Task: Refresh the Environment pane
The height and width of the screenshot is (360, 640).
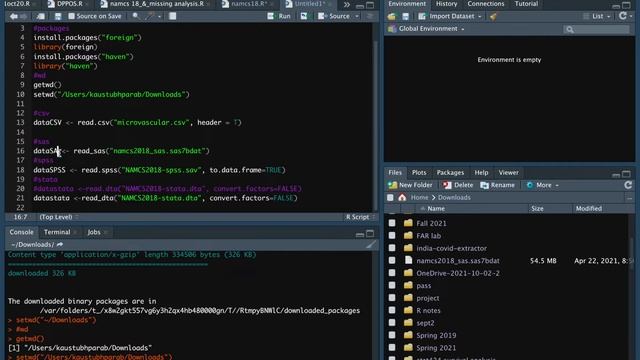Action: (622, 16)
